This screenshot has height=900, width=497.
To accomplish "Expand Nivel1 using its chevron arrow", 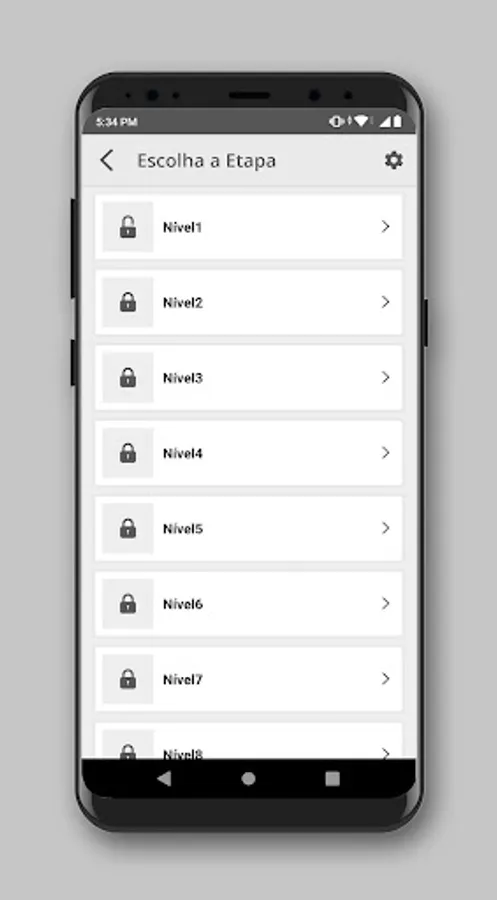I will pyautogui.click(x=386, y=227).
